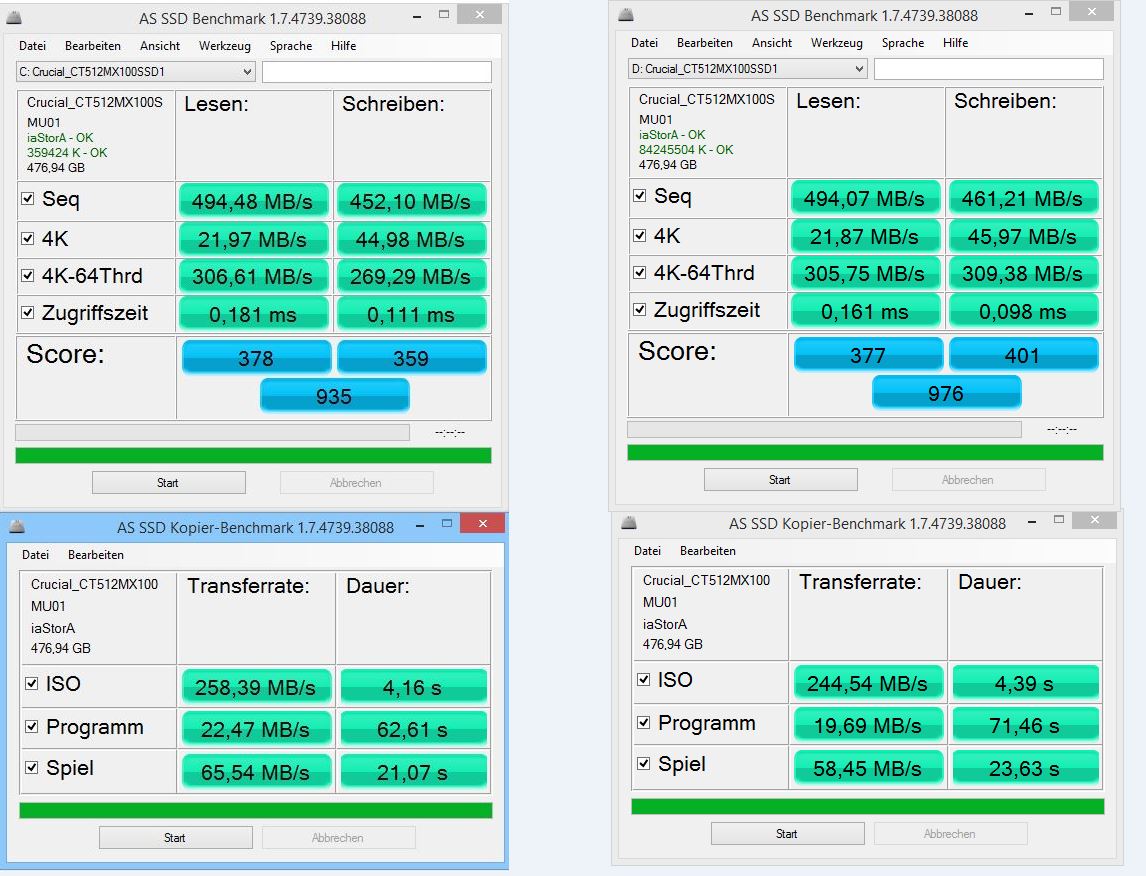This screenshot has width=1146, height=876.
Task: Uncheck 4K test in C: drive window
Action: pos(28,238)
